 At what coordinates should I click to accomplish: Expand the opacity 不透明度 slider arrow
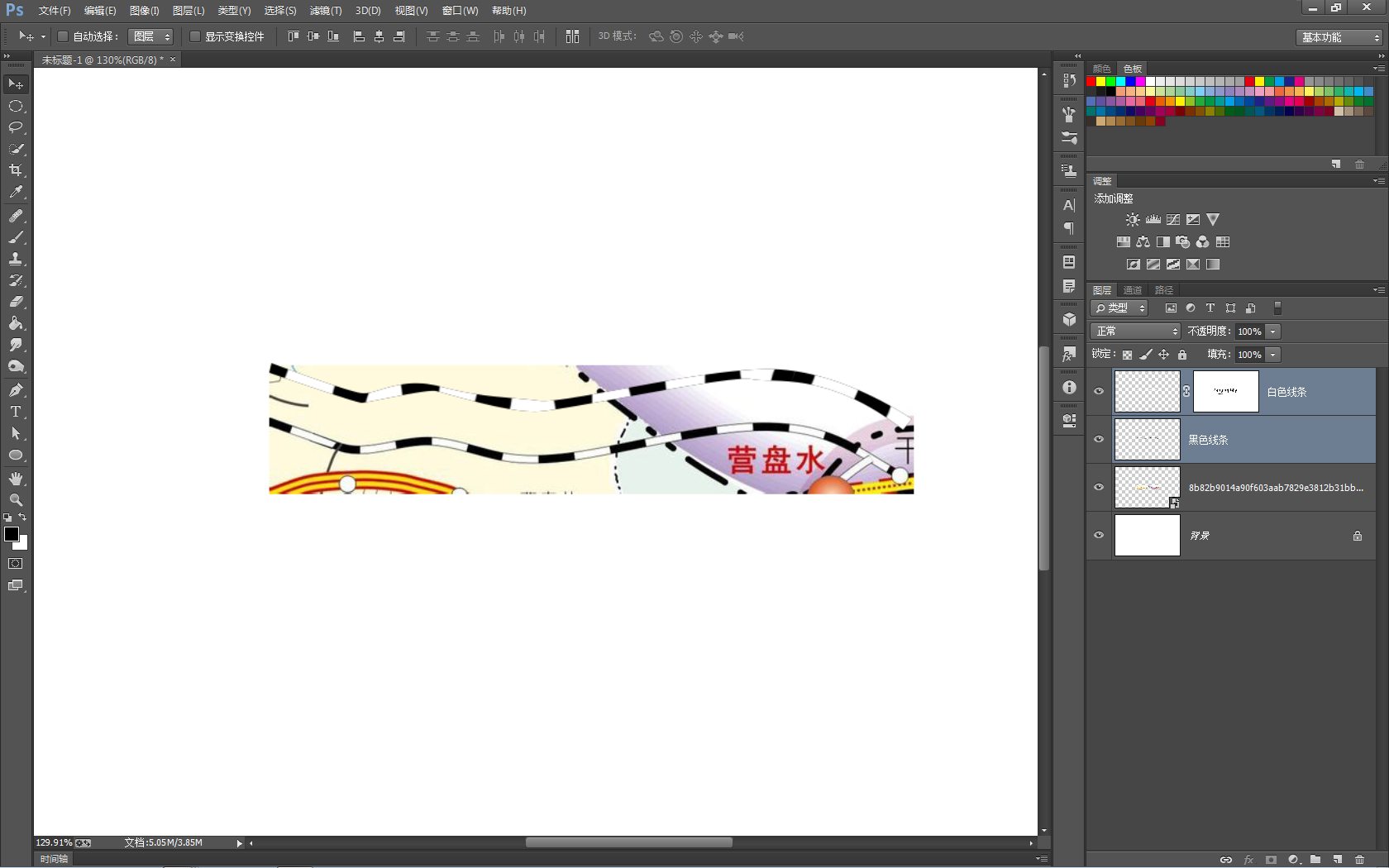click(x=1273, y=331)
